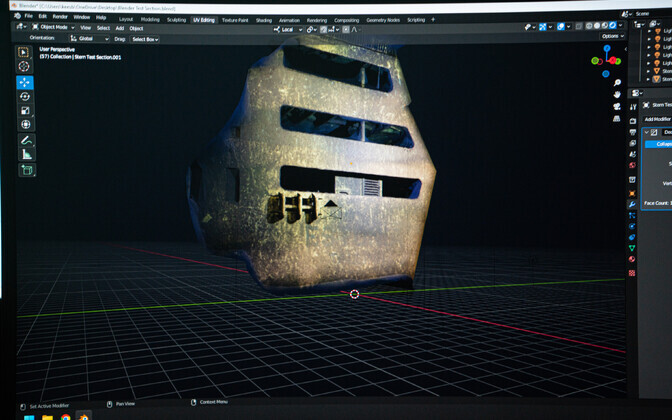
Task: Select the Add Cube tool
Action: pos(27,170)
